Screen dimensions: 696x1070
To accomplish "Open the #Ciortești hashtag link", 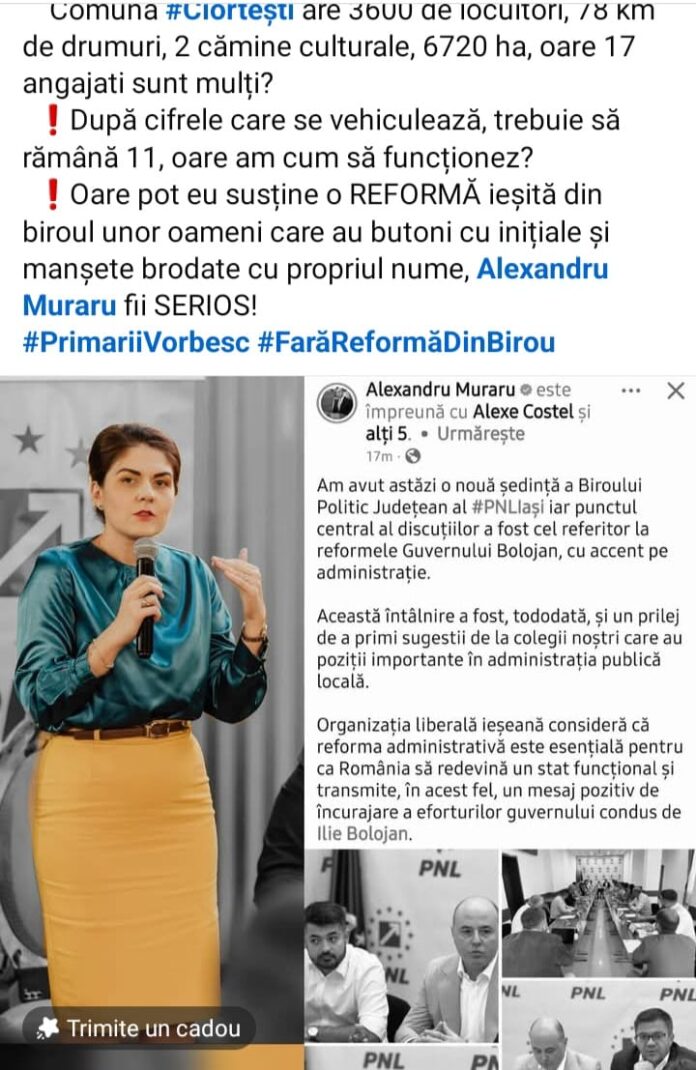I will coord(230,12).
